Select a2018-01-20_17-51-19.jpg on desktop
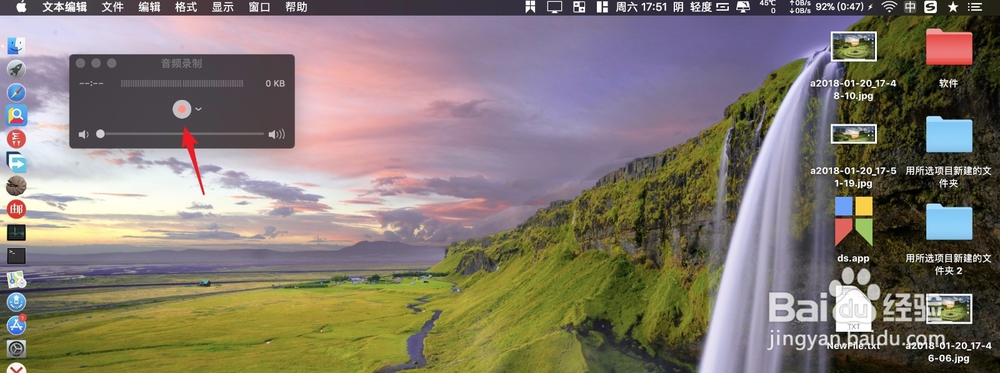This screenshot has width=1000, height=373. 853,156
